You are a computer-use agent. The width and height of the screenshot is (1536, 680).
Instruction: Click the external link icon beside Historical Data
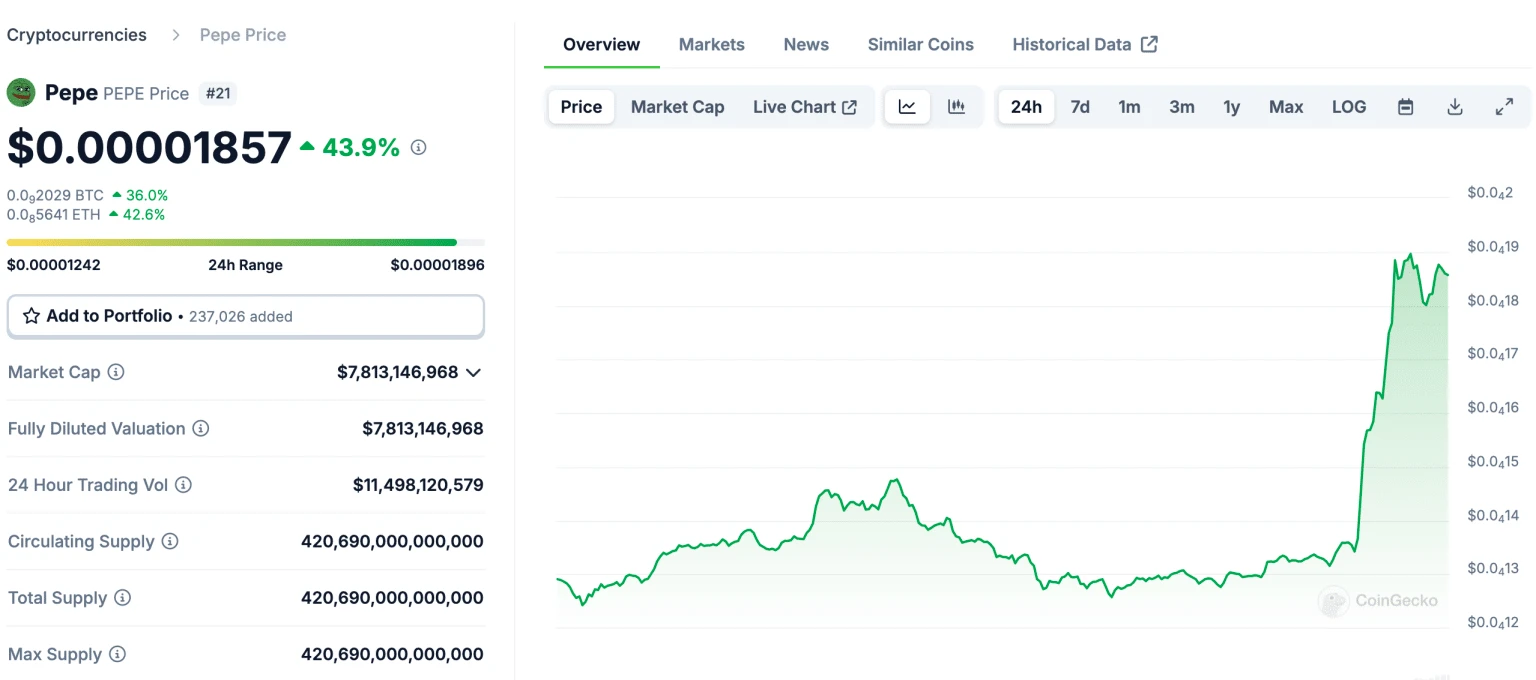click(1150, 44)
